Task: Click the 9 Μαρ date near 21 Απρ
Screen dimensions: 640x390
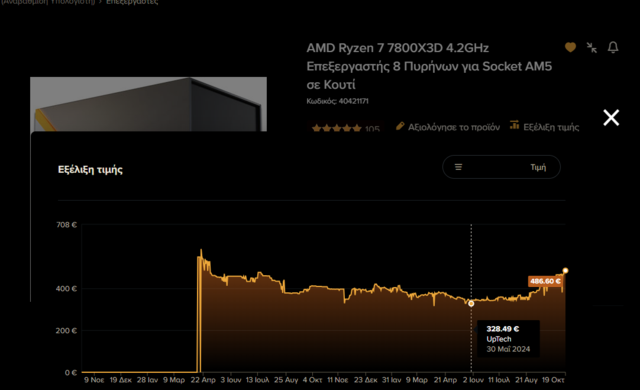Action: pyautogui.click(x=417, y=380)
